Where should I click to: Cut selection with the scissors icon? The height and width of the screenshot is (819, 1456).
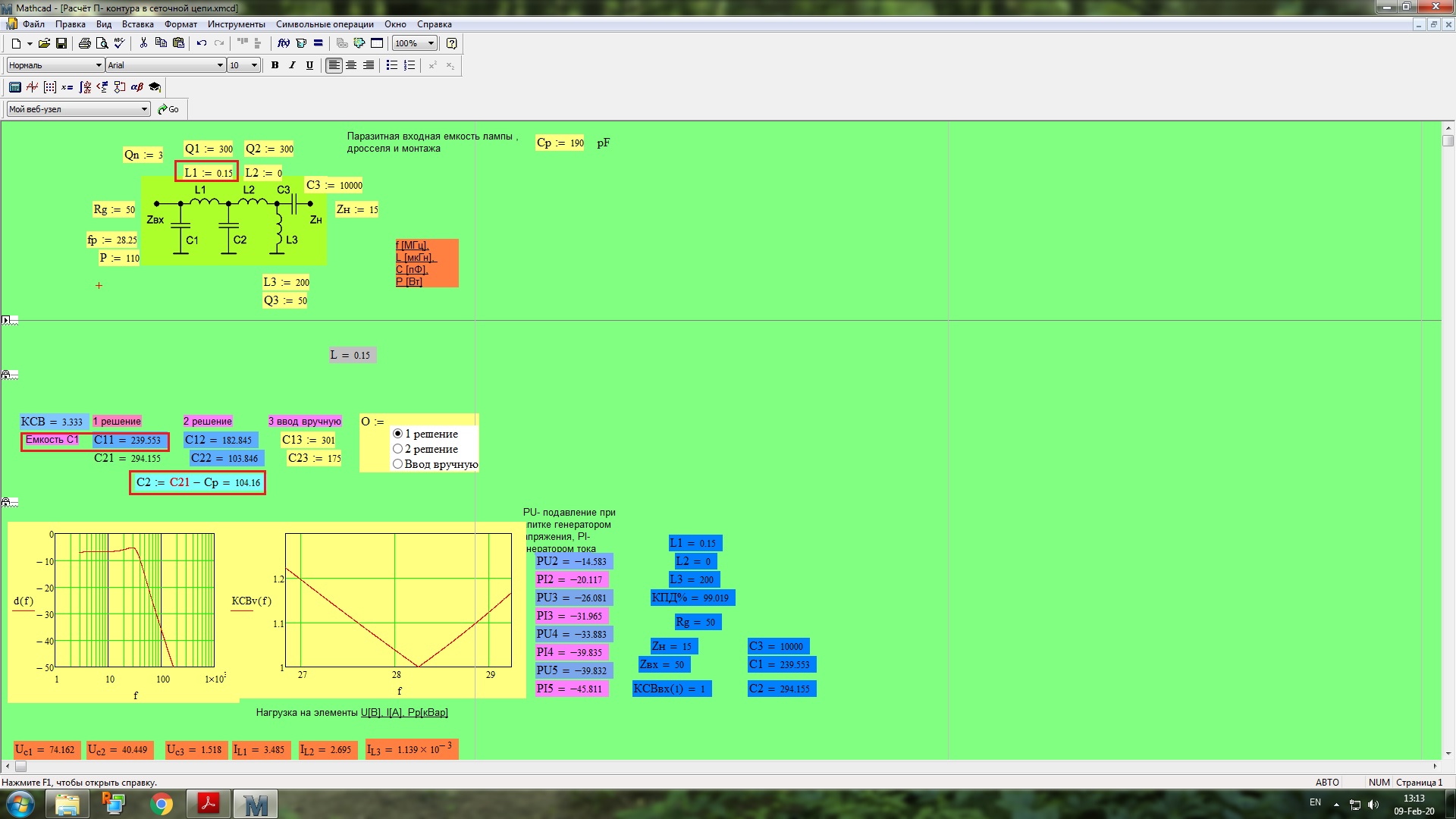click(x=143, y=43)
